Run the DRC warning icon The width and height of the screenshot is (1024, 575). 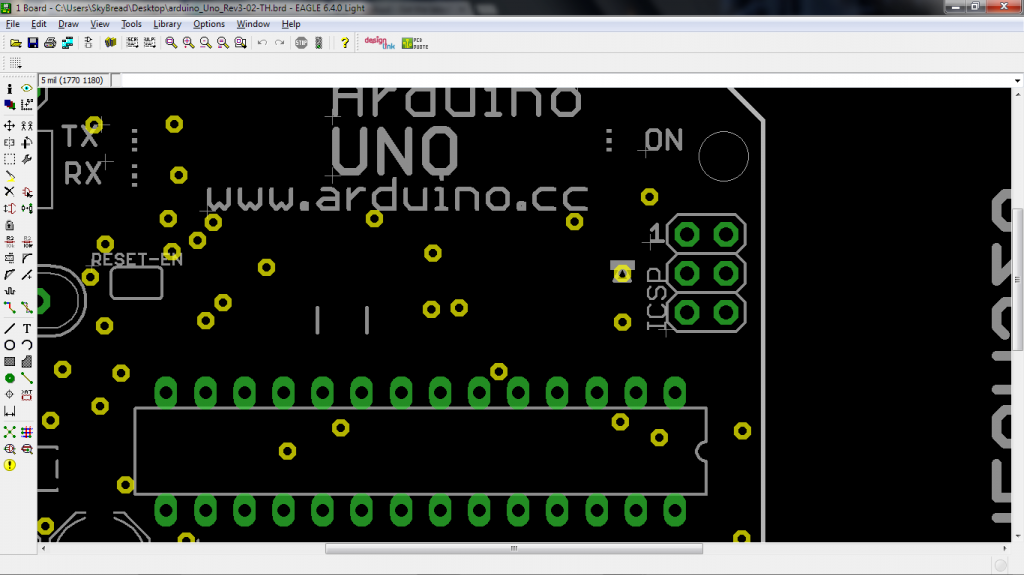pyautogui.click(x=9, y=465)
